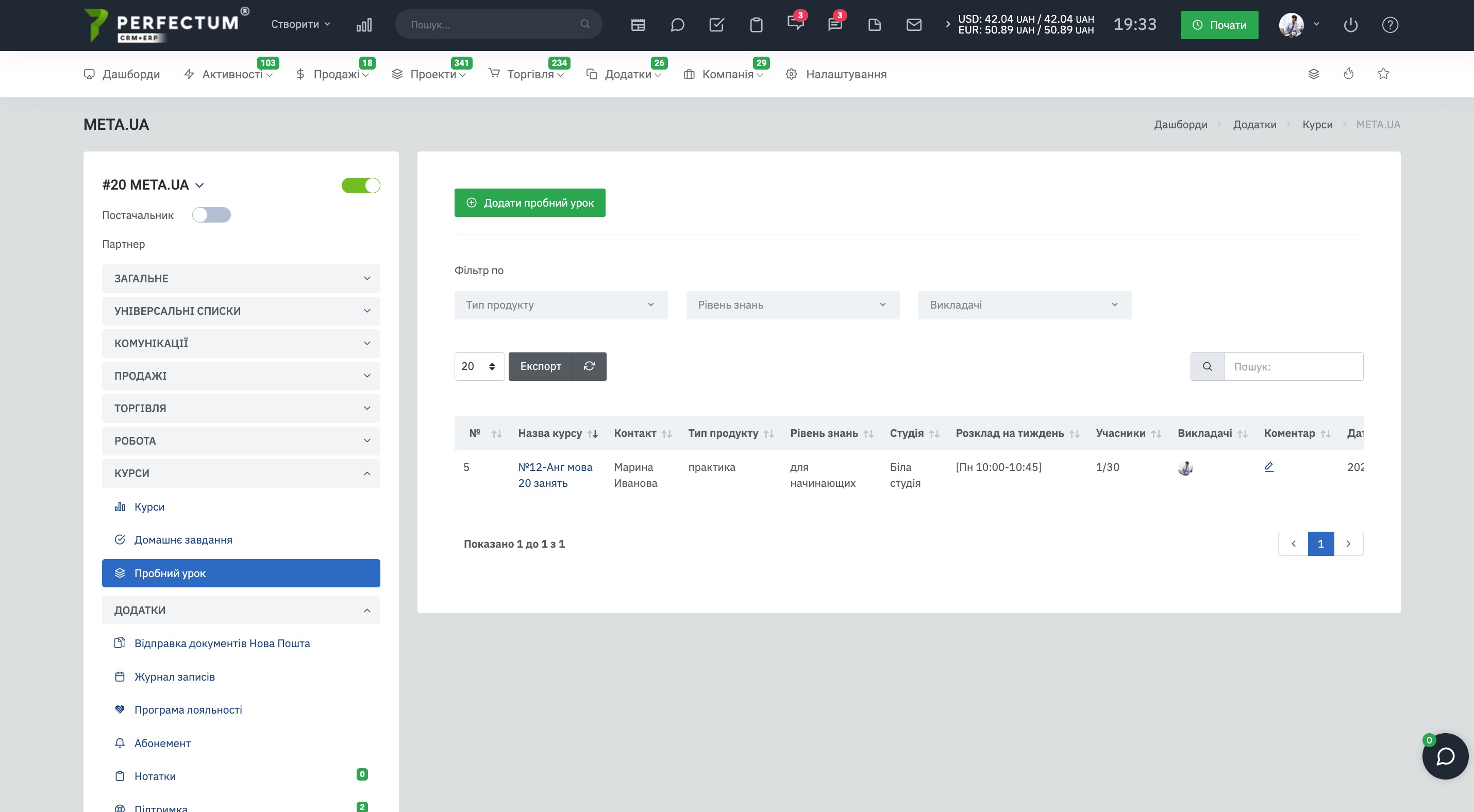1474x812 pixels.
Task: Click the green Почати button
Action: [1219, 25]
